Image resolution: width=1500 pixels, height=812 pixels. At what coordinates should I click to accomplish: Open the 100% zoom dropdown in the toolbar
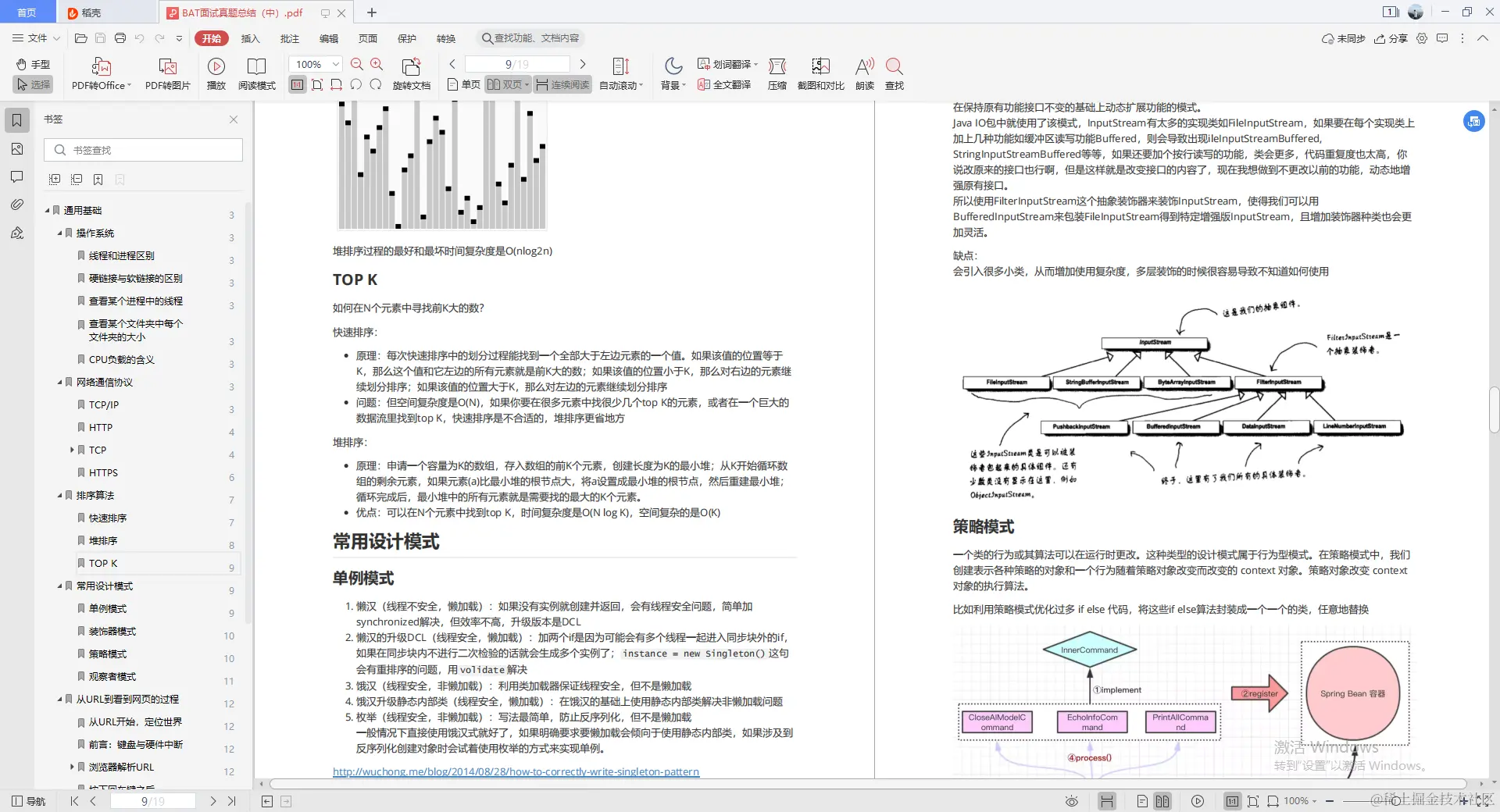335,64
